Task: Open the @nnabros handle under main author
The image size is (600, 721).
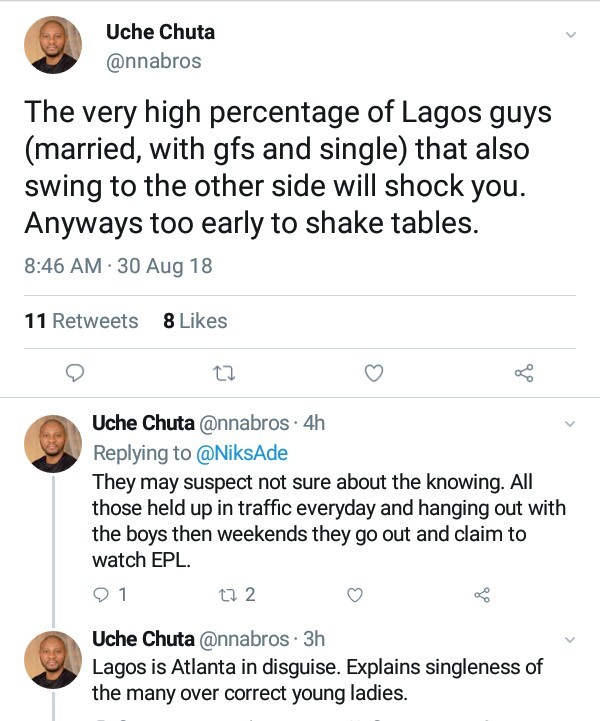Action: 154,61
